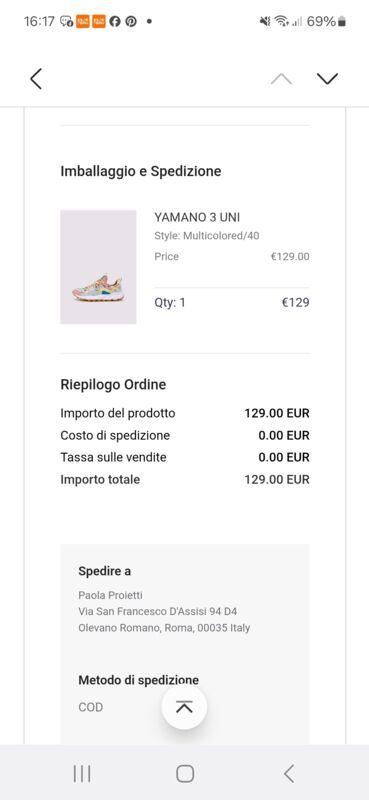Tap the Style: Multicolored/40 text
The width and height of the screenshot is (369, 800).
pyautogui.click(x=207, y=236)
